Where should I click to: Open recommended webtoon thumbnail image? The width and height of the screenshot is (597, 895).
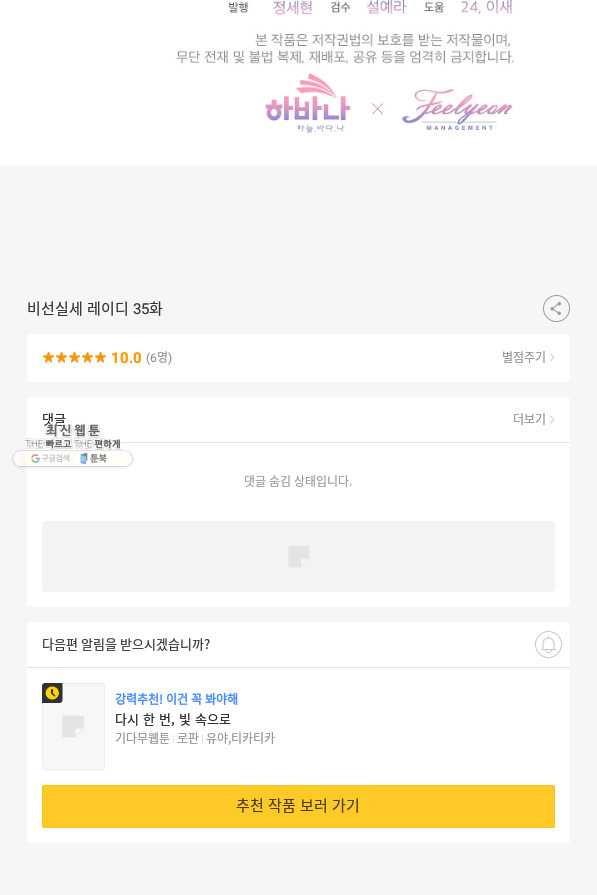pos(74,727)
